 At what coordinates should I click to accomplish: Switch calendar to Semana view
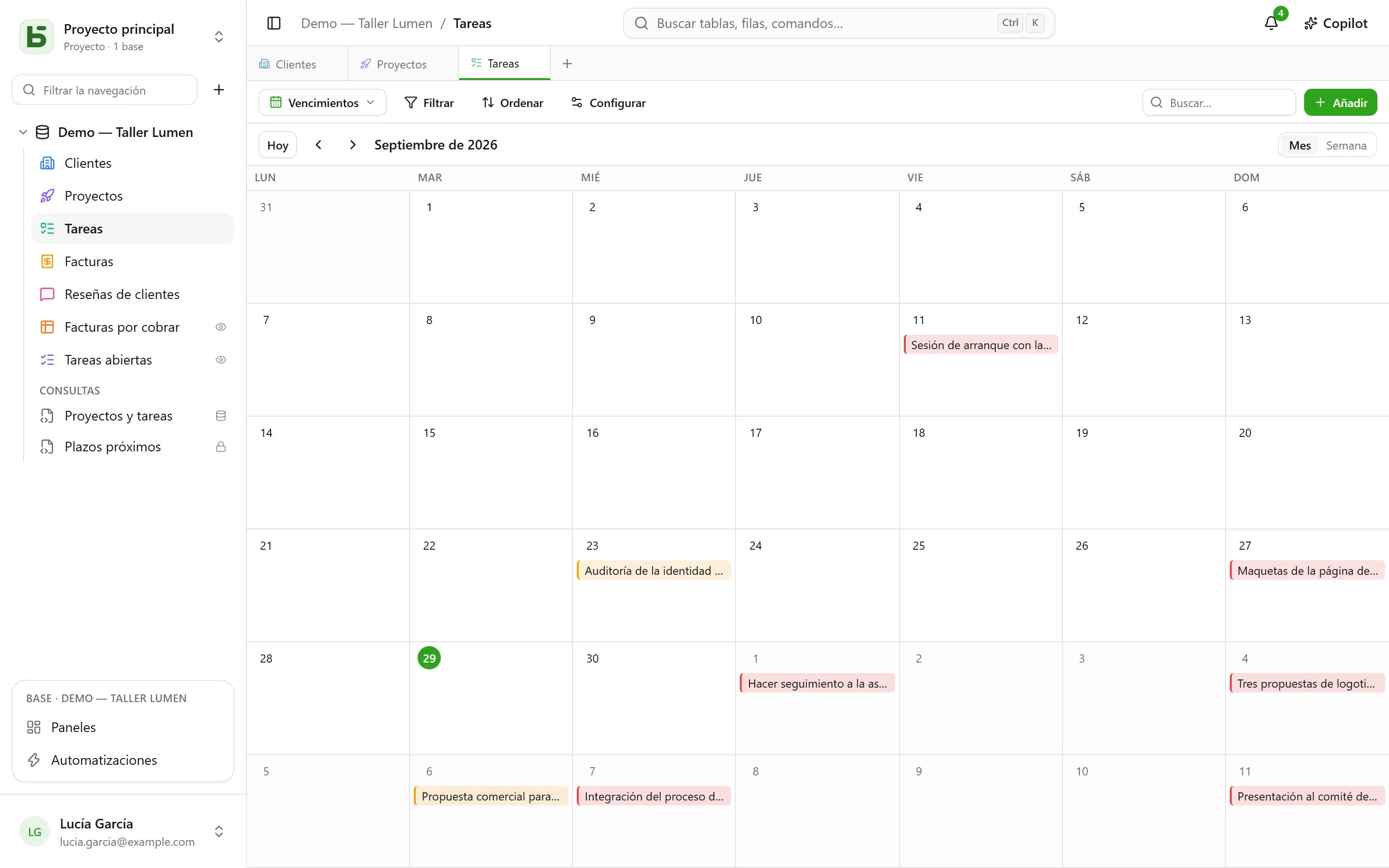[1346, 145]
